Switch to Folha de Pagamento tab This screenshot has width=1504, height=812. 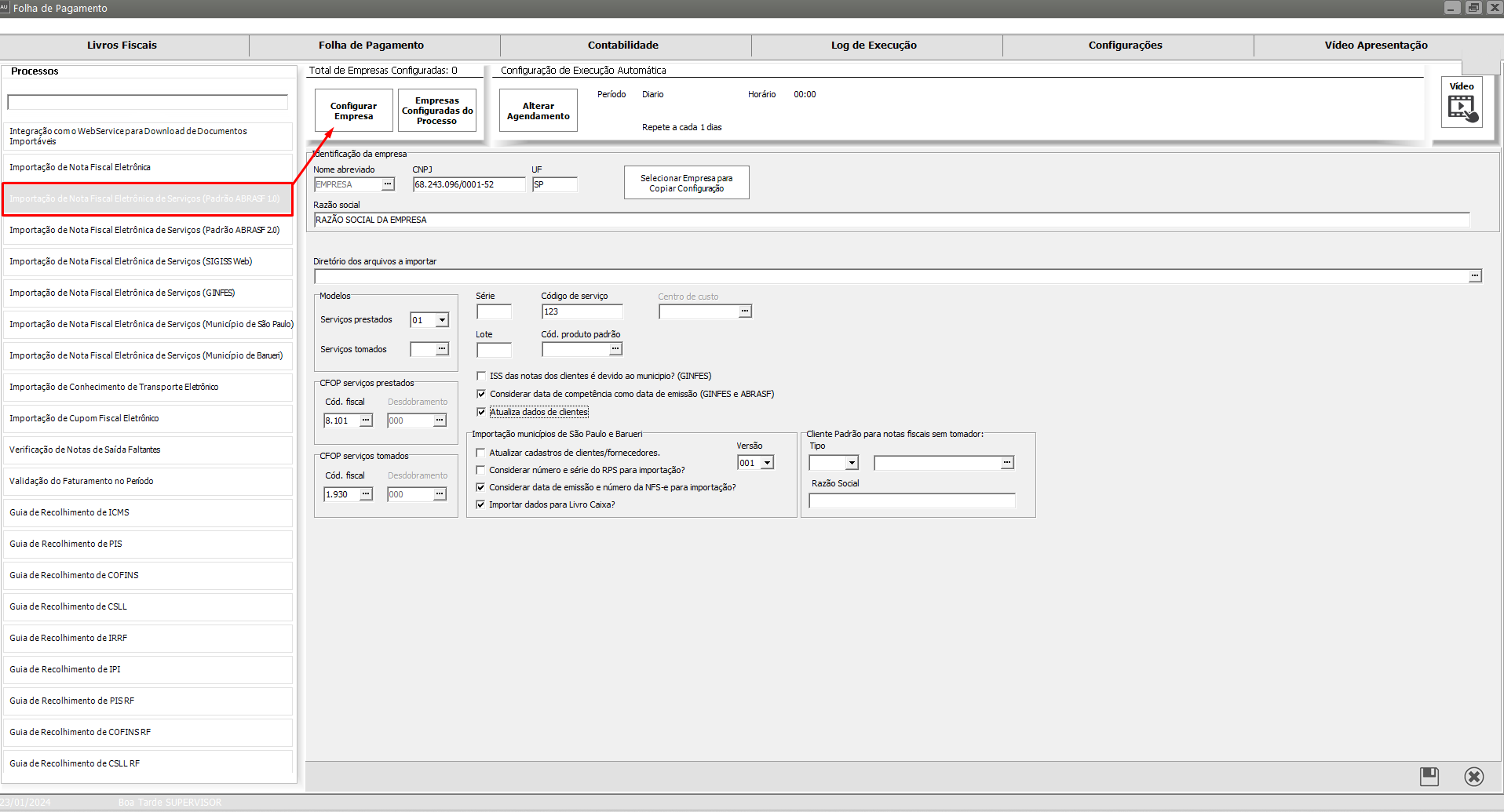pyautogui.click(x=371, y=46)
